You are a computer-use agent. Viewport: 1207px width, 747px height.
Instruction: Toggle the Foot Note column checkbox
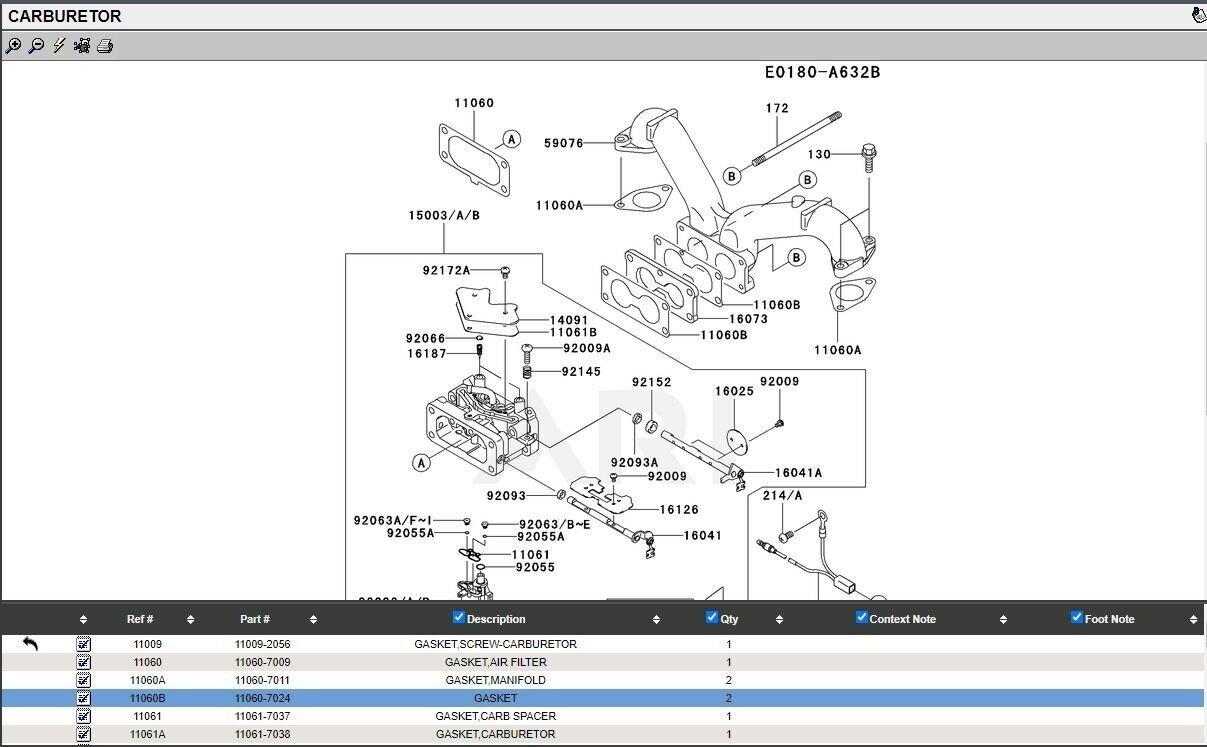pos(1077,618)
